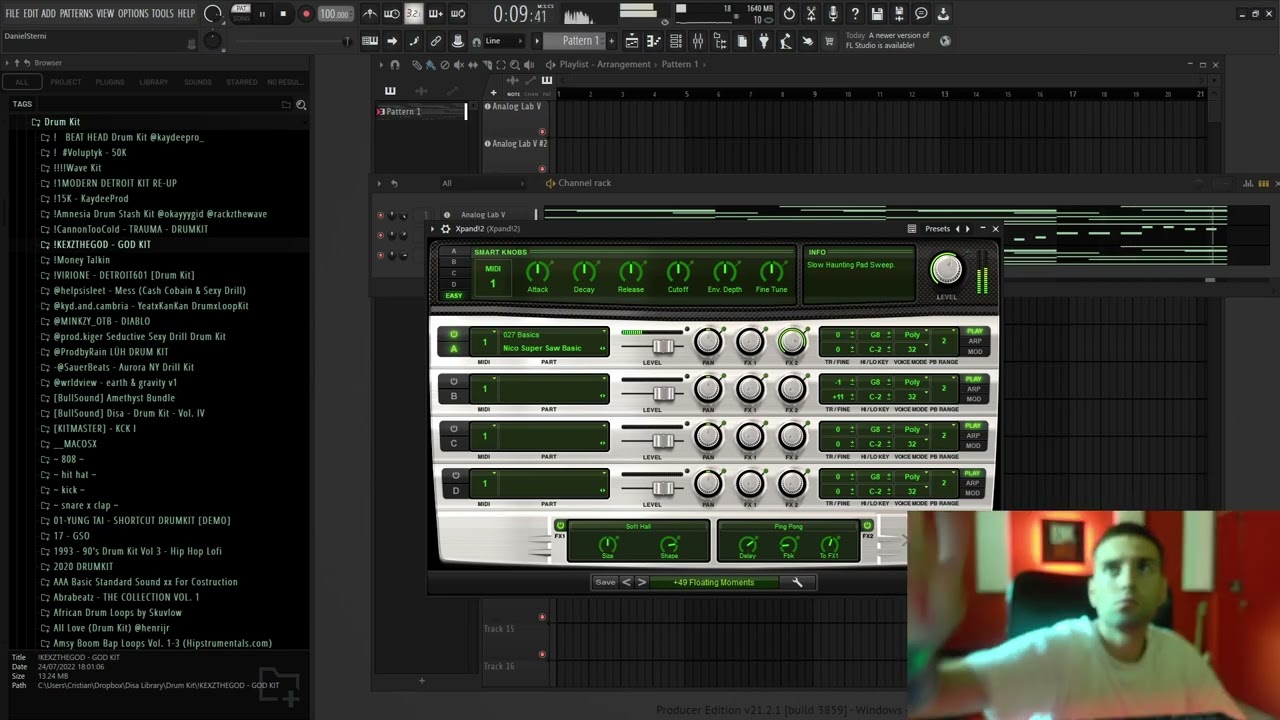
Task: Toggle the FX1 Soft Hall power button
Action: click(x=560, y=525)
